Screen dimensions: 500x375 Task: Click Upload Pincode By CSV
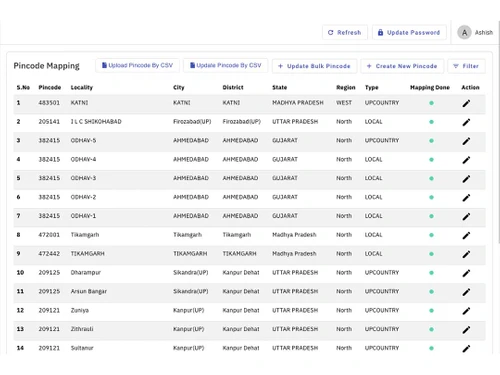point(137,65)
